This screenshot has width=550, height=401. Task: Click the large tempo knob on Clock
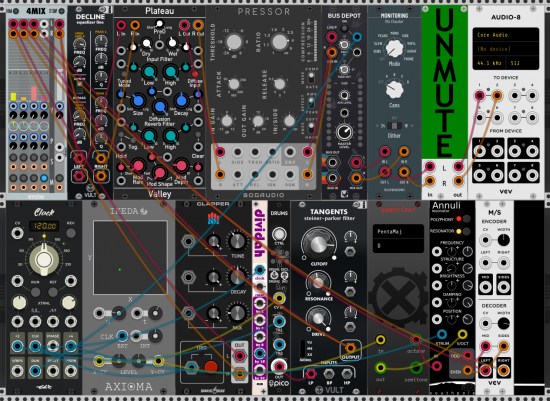click(x=44, y=260)
